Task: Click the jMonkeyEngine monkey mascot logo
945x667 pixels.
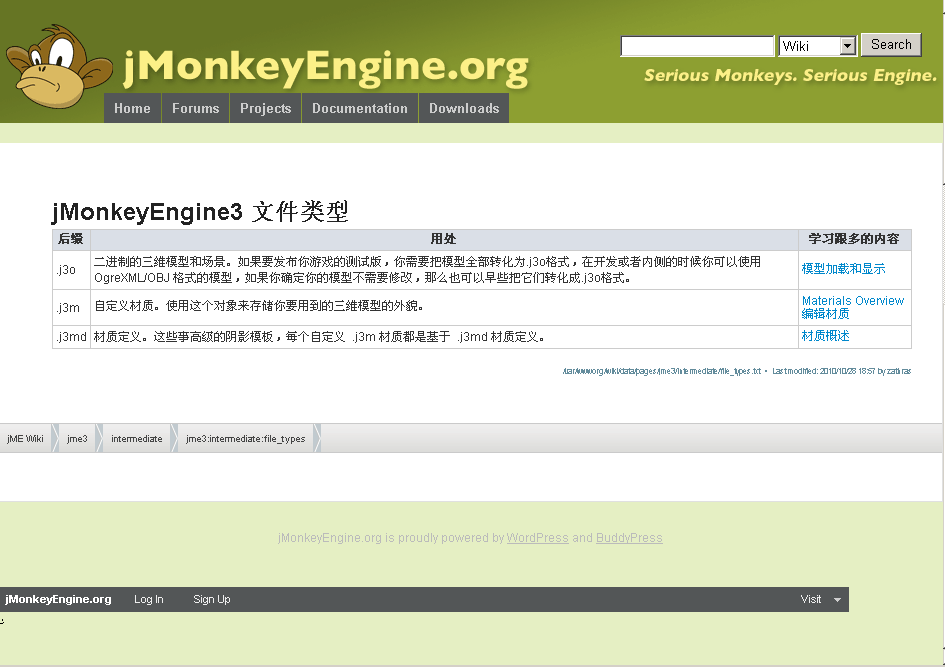Action: point(58,67)
